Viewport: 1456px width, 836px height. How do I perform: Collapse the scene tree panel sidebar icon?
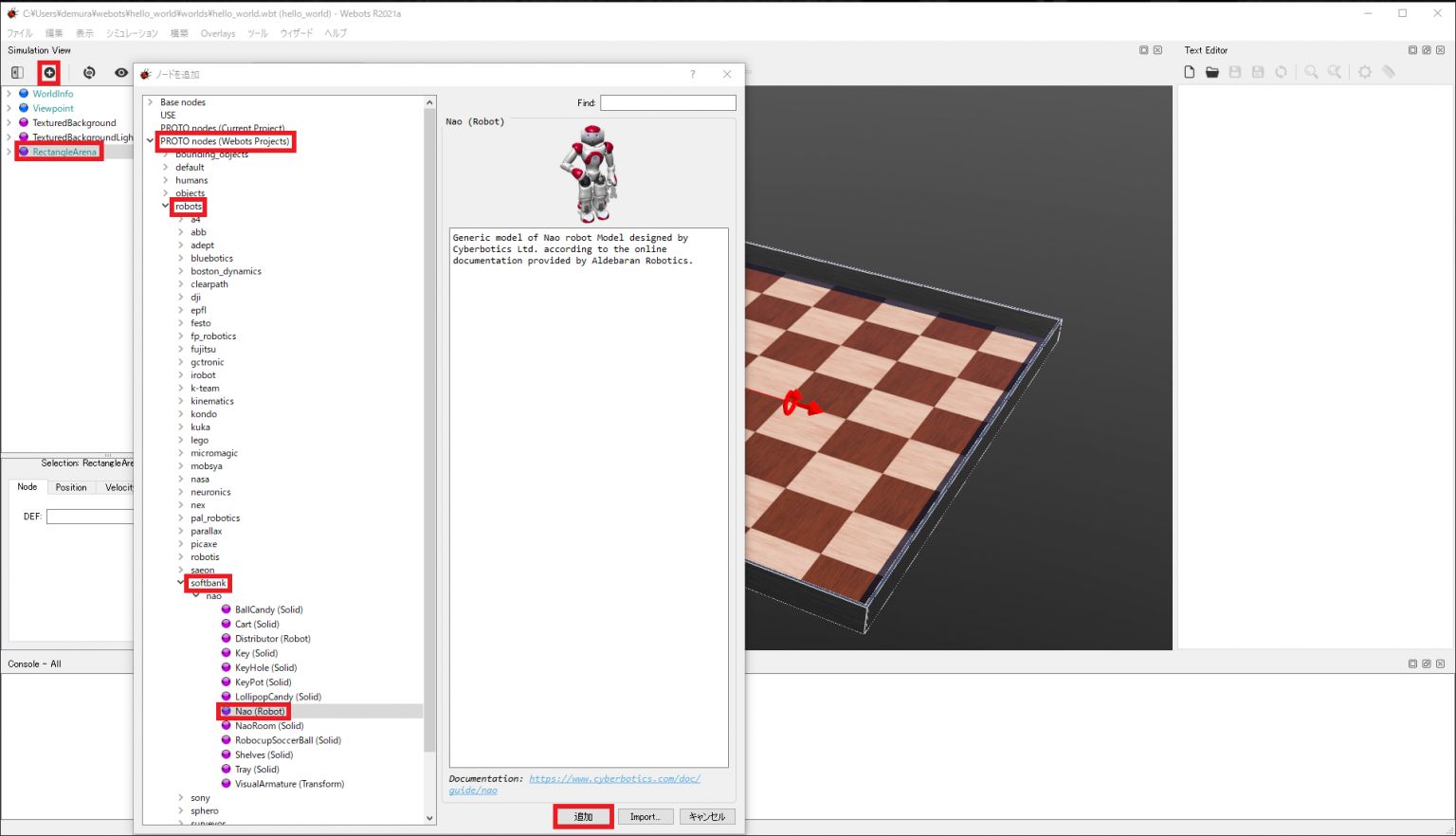14,72
